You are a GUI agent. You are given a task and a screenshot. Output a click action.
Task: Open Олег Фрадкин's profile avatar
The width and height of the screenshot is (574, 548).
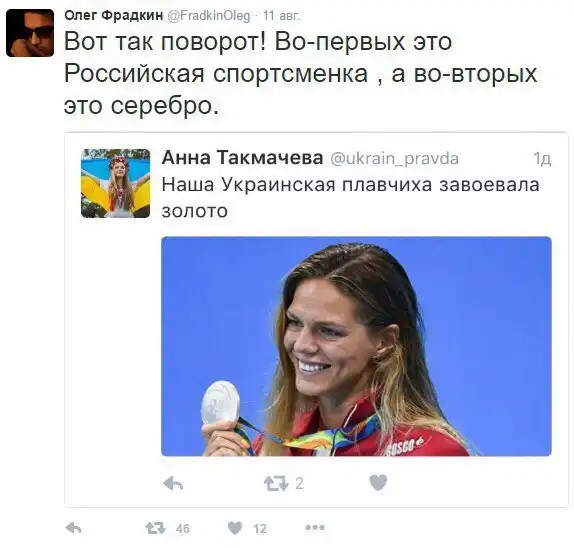[x=30, y=33]
